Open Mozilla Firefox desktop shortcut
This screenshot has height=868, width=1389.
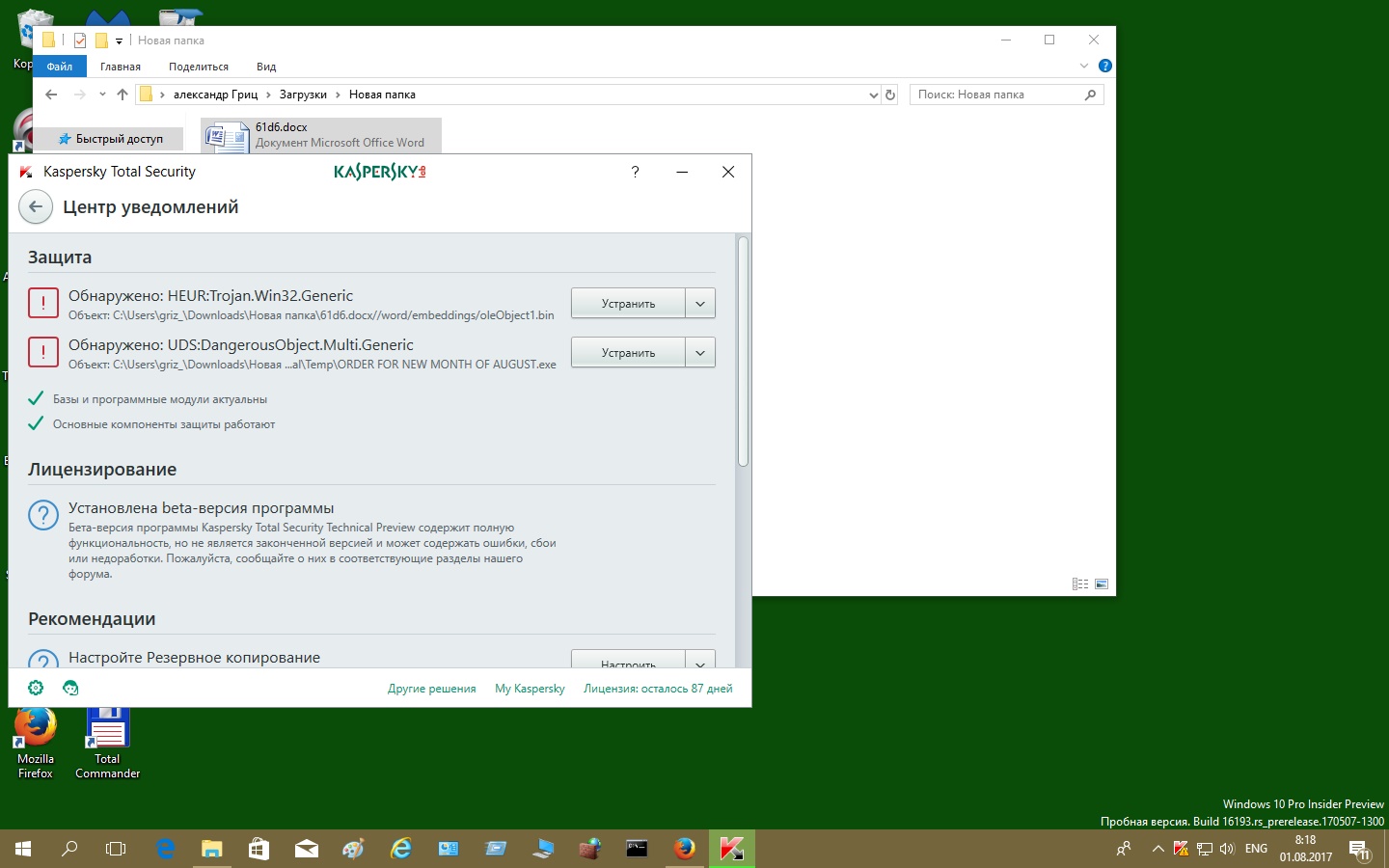[36, 743]
